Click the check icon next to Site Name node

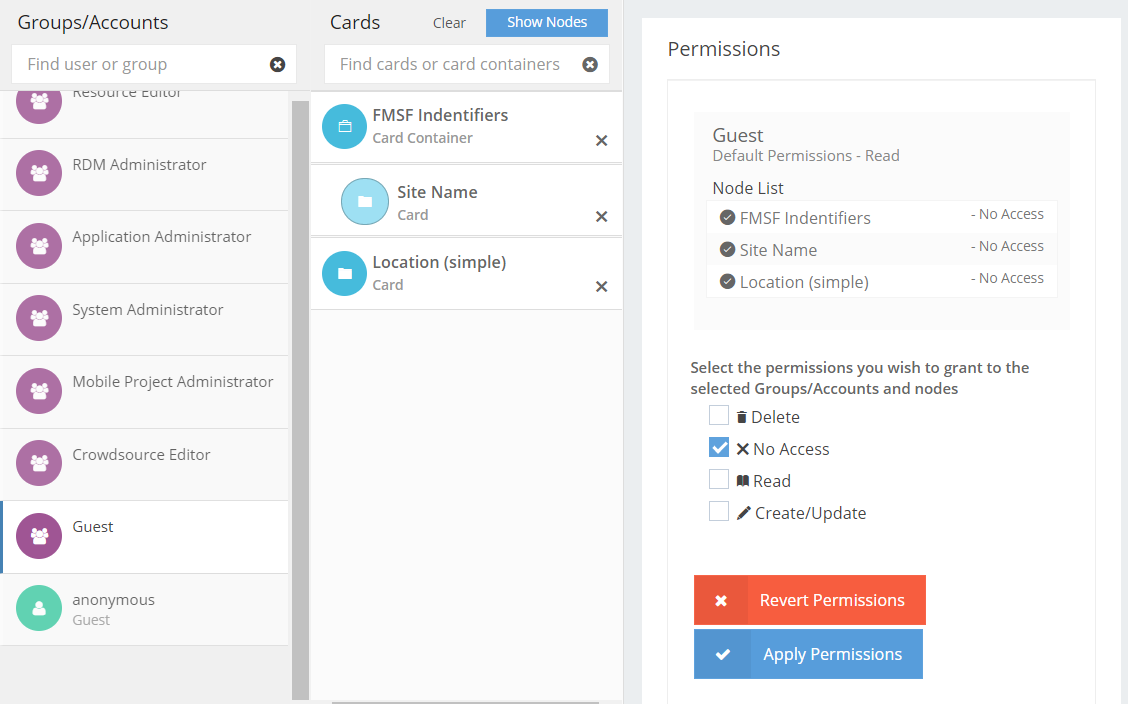click(x=727, y=250)
